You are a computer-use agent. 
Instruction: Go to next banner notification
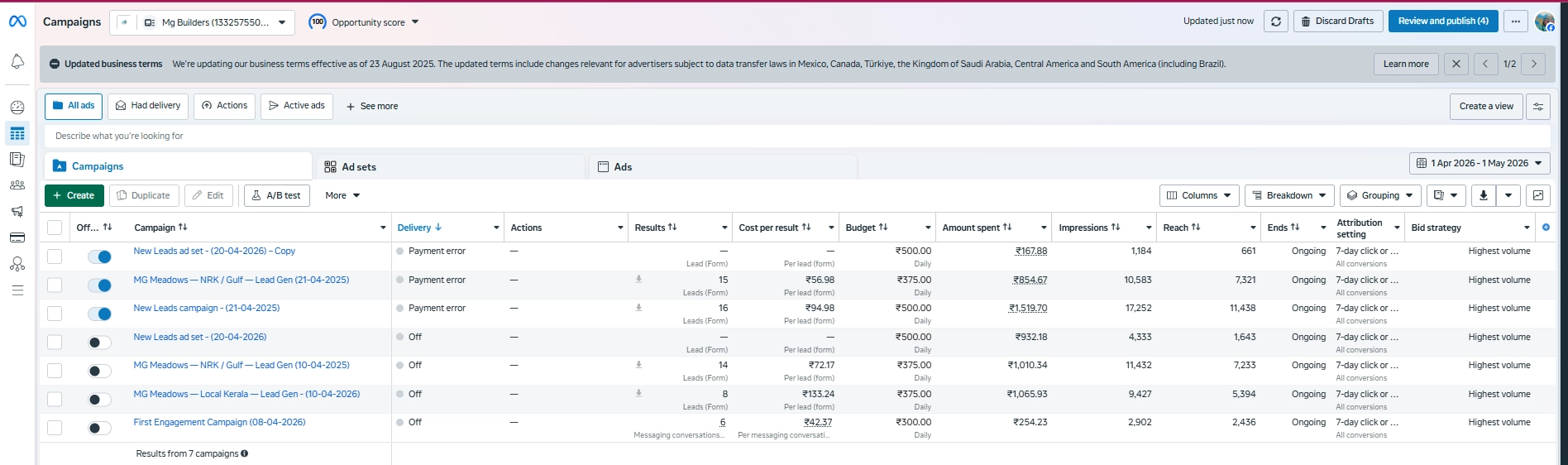[x=1533, y=64]
